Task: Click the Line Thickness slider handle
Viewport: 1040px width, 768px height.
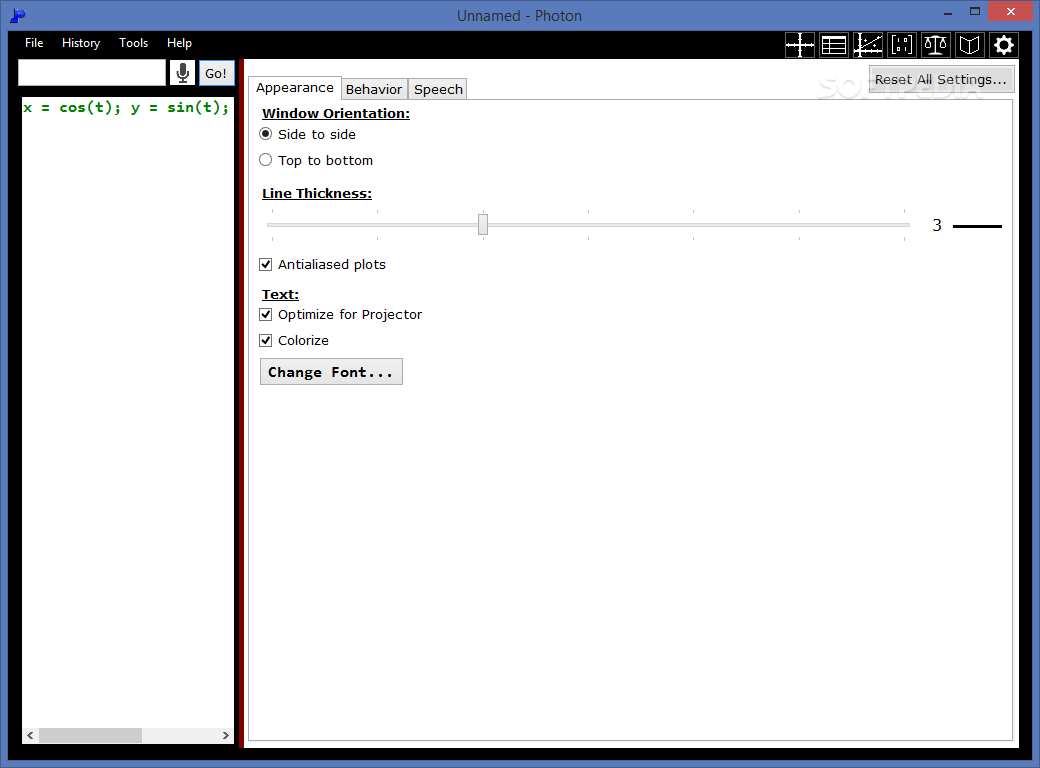Action: 483,224
